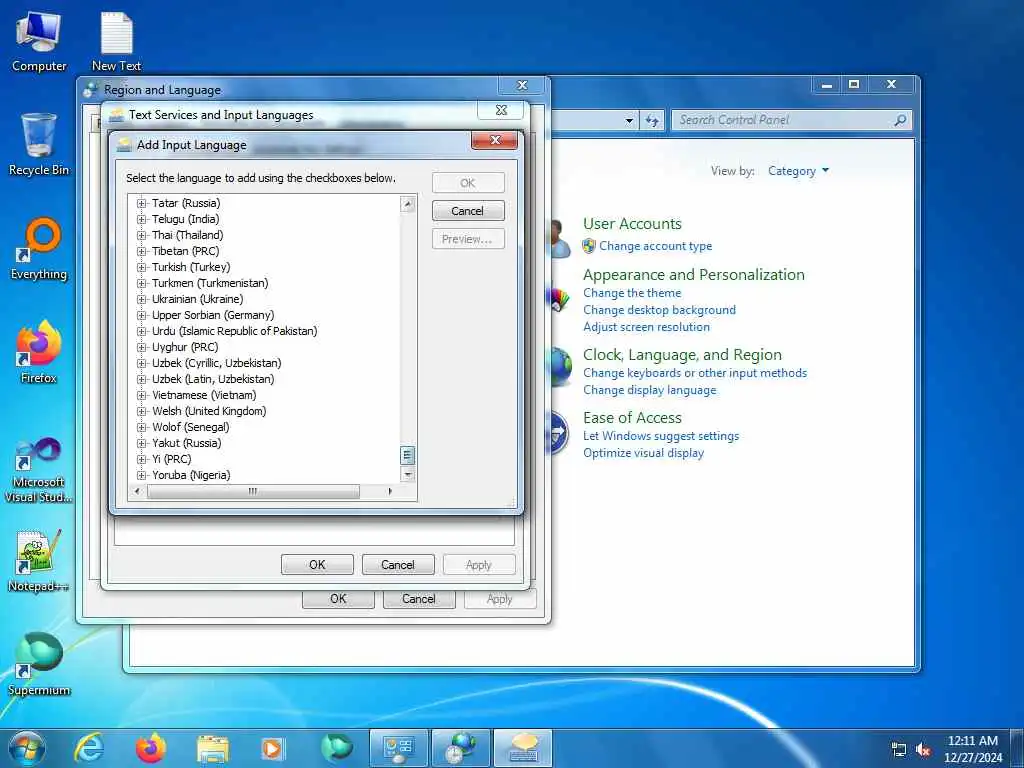Expand the Yoruba (Nigeria) tree node
This screenshot has height=768, width=1024.
point(141,475)
